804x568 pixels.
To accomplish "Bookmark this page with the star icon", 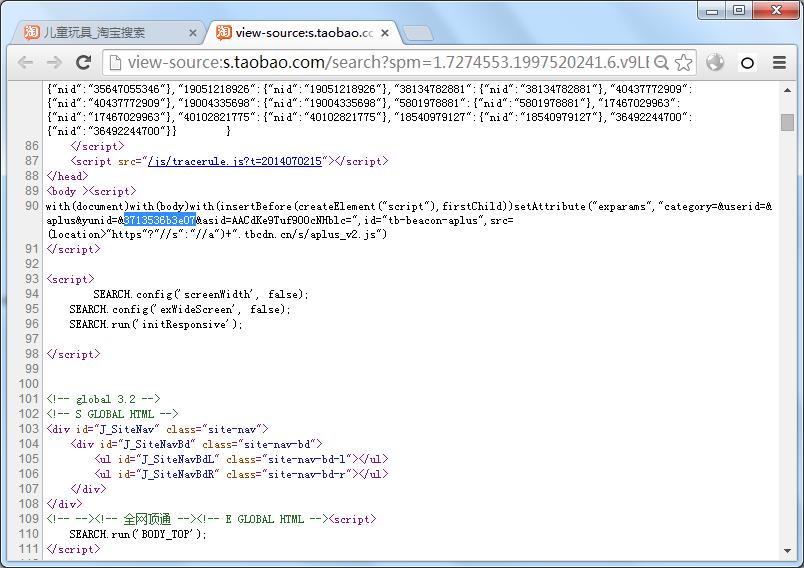I will [683, 63].
